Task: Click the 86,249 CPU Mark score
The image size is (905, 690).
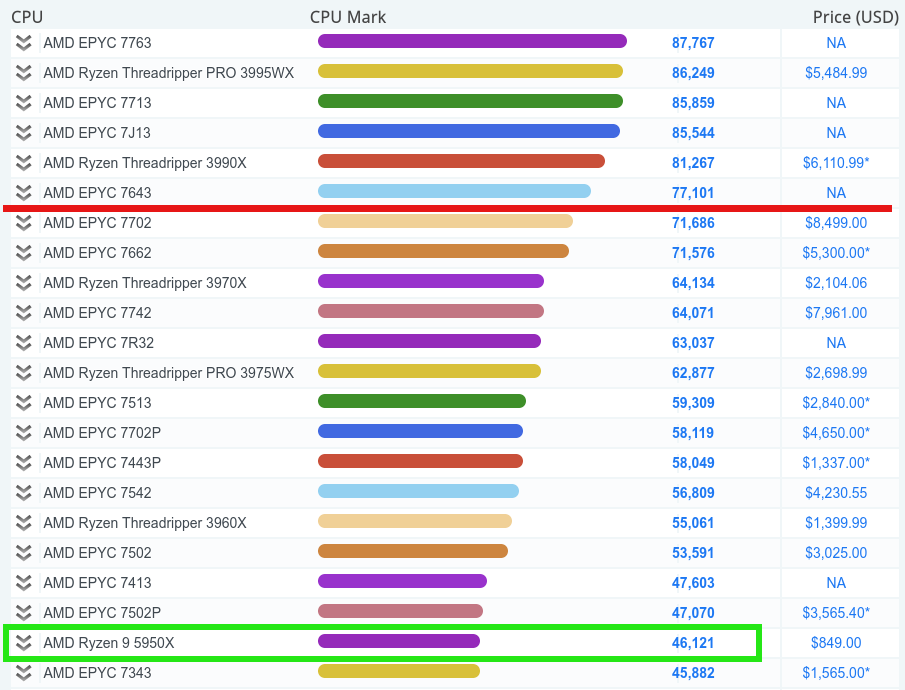Action: (x=693, y=73)
